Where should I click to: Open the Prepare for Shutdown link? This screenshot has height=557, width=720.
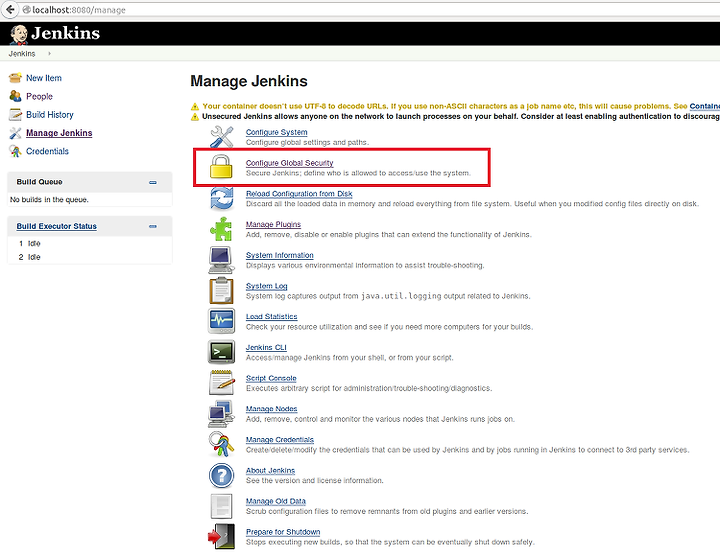click(x=283, y=532)
